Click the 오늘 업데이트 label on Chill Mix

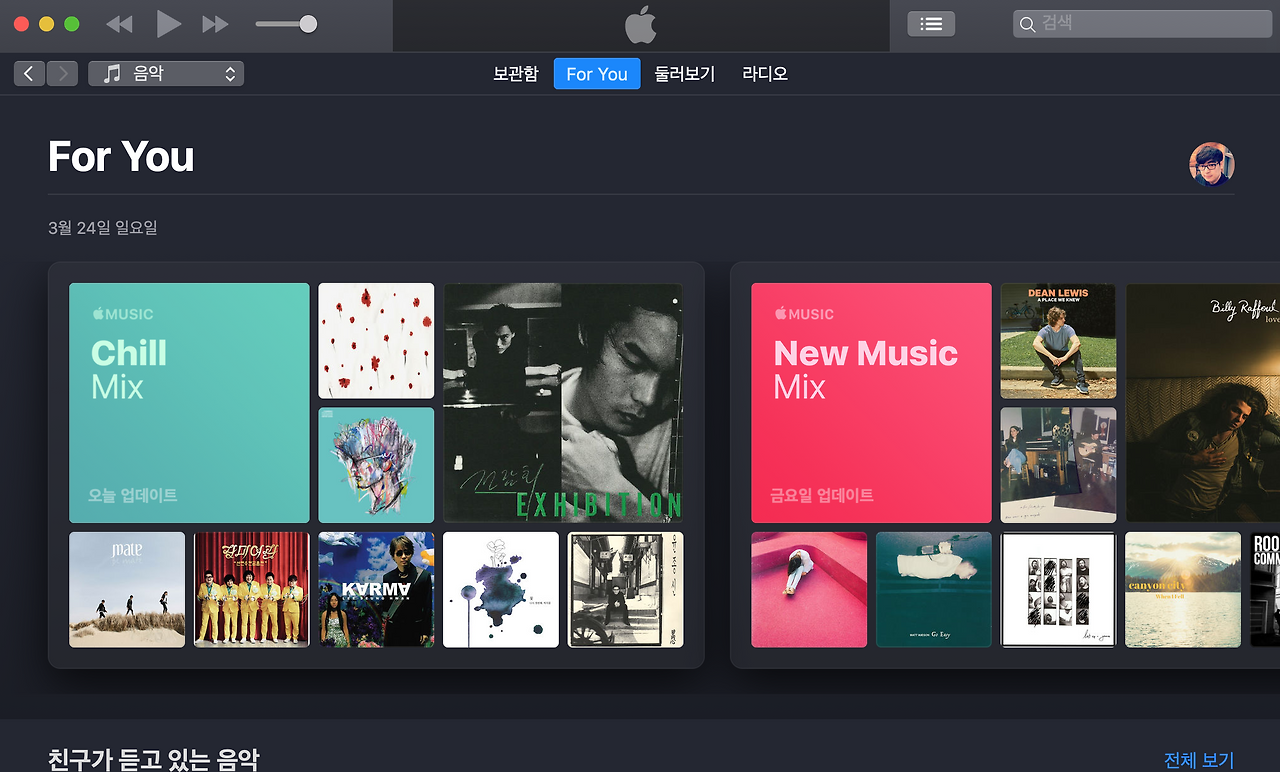(133, 495)
